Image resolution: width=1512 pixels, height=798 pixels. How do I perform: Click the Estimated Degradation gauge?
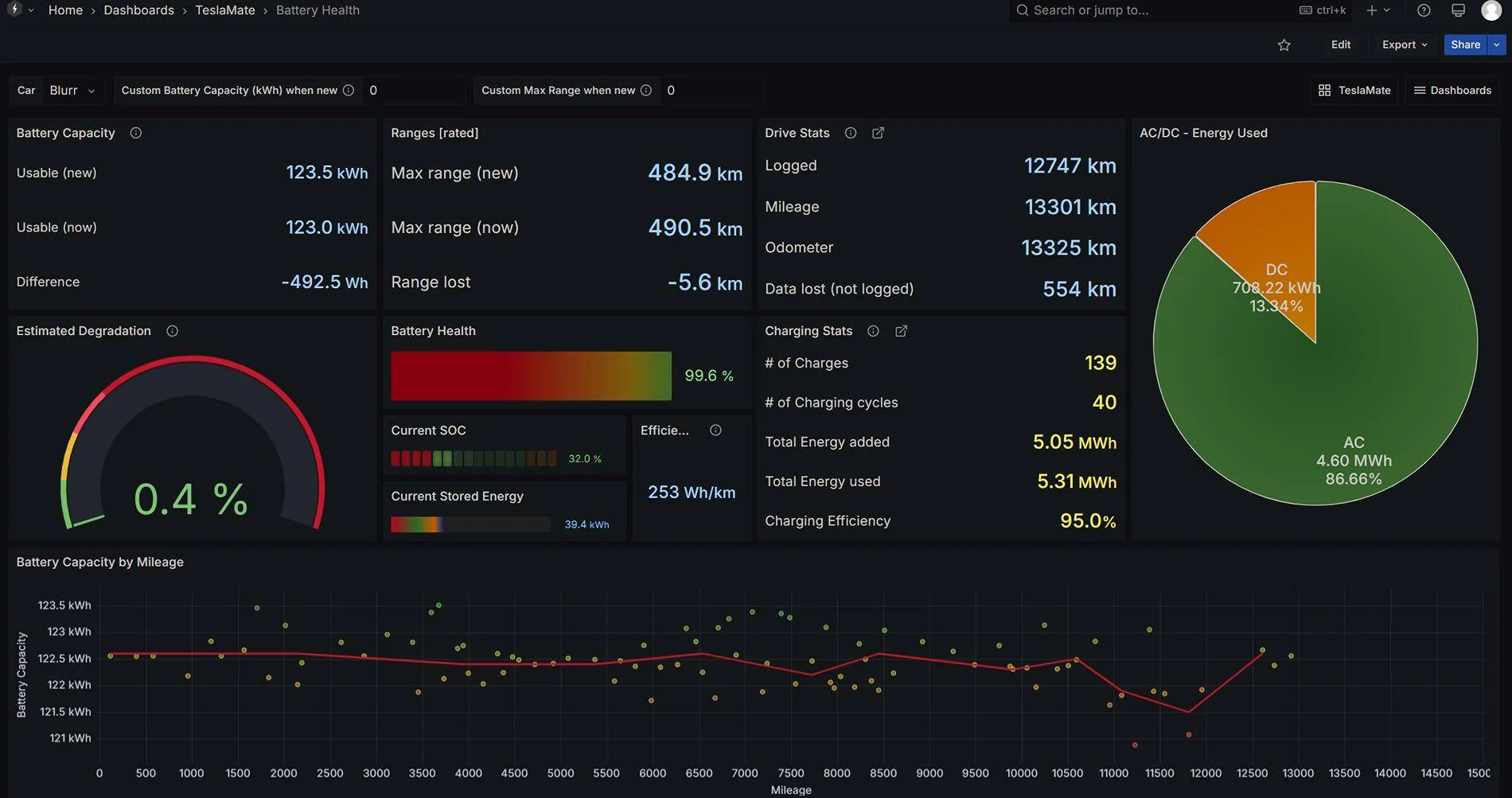[x=193, y=442]
